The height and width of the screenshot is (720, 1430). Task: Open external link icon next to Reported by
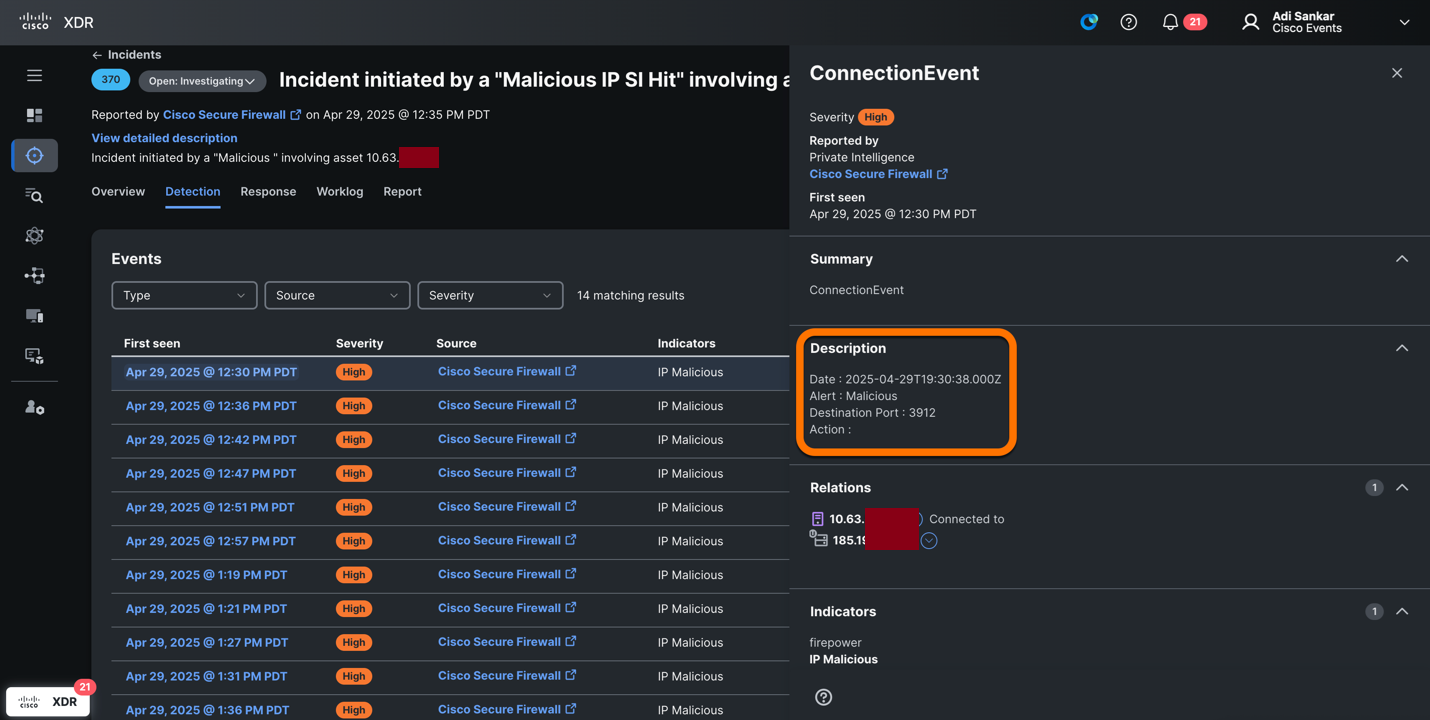[296, 115]
